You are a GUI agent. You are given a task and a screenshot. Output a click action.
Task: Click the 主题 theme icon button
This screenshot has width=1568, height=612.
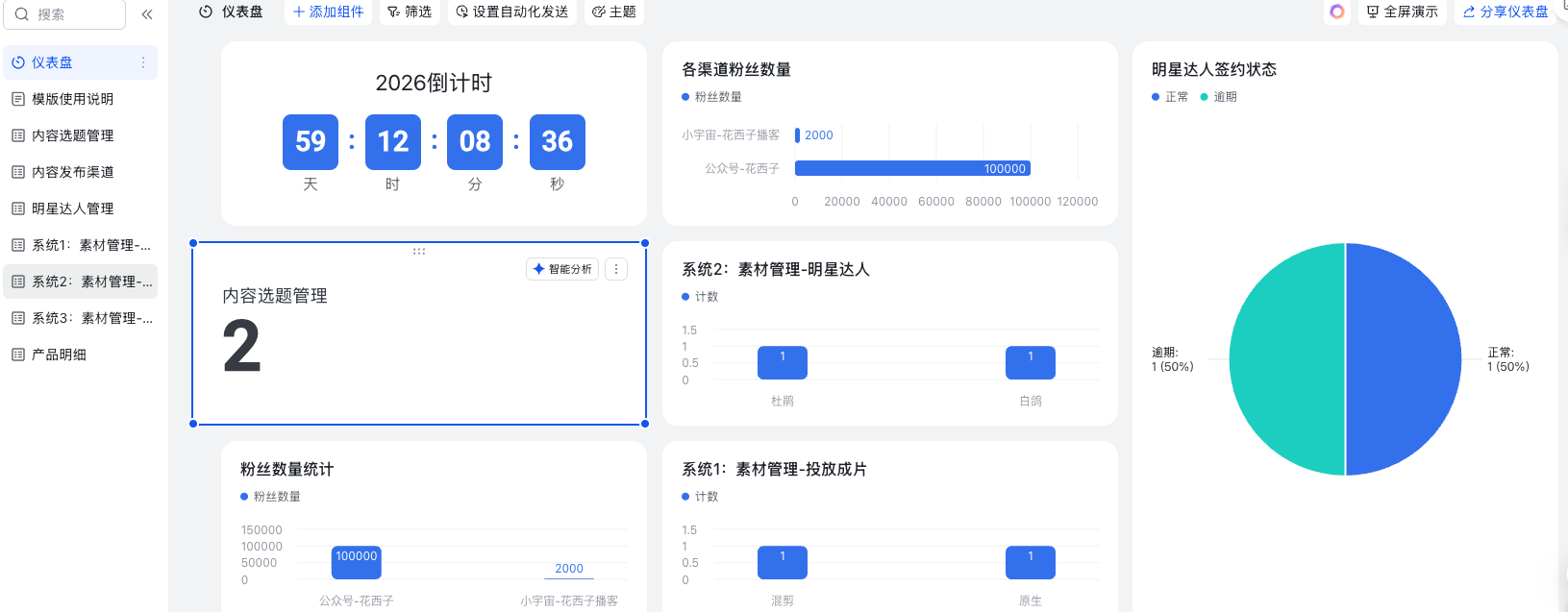point(614,12)
